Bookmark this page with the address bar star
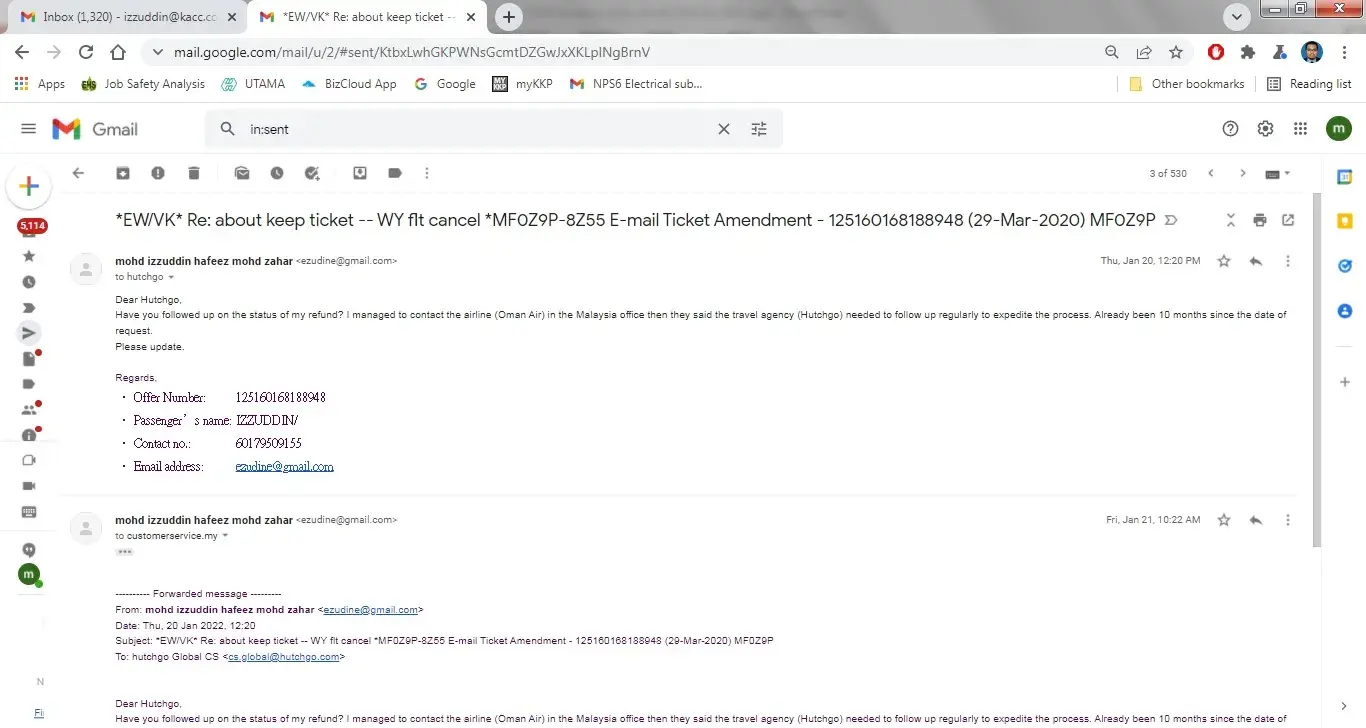This screenshot has width=1366, height=728. click(x=1176, y=52)
